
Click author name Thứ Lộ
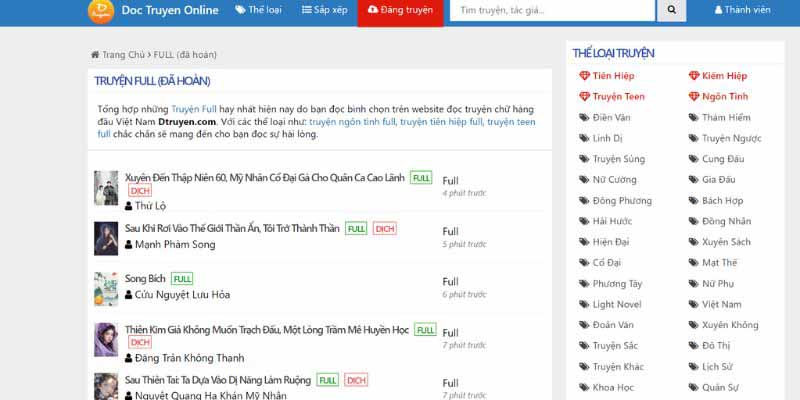click(x=151, y=206)
